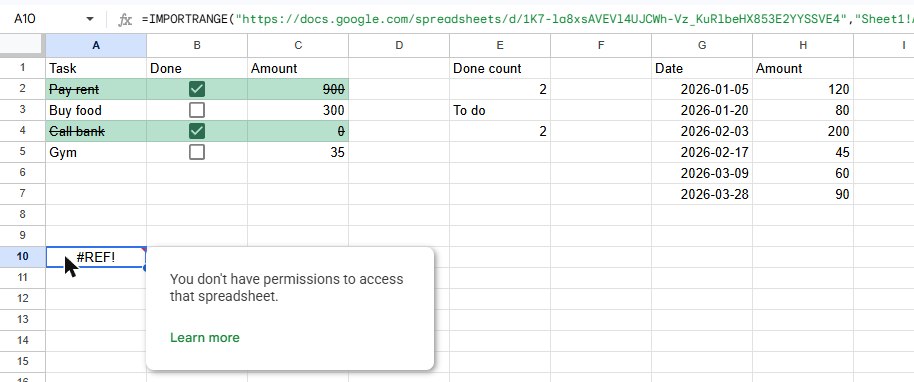Select the 80 amount cell
Screen dimensions: 914x382
click(x=803, y=110)
